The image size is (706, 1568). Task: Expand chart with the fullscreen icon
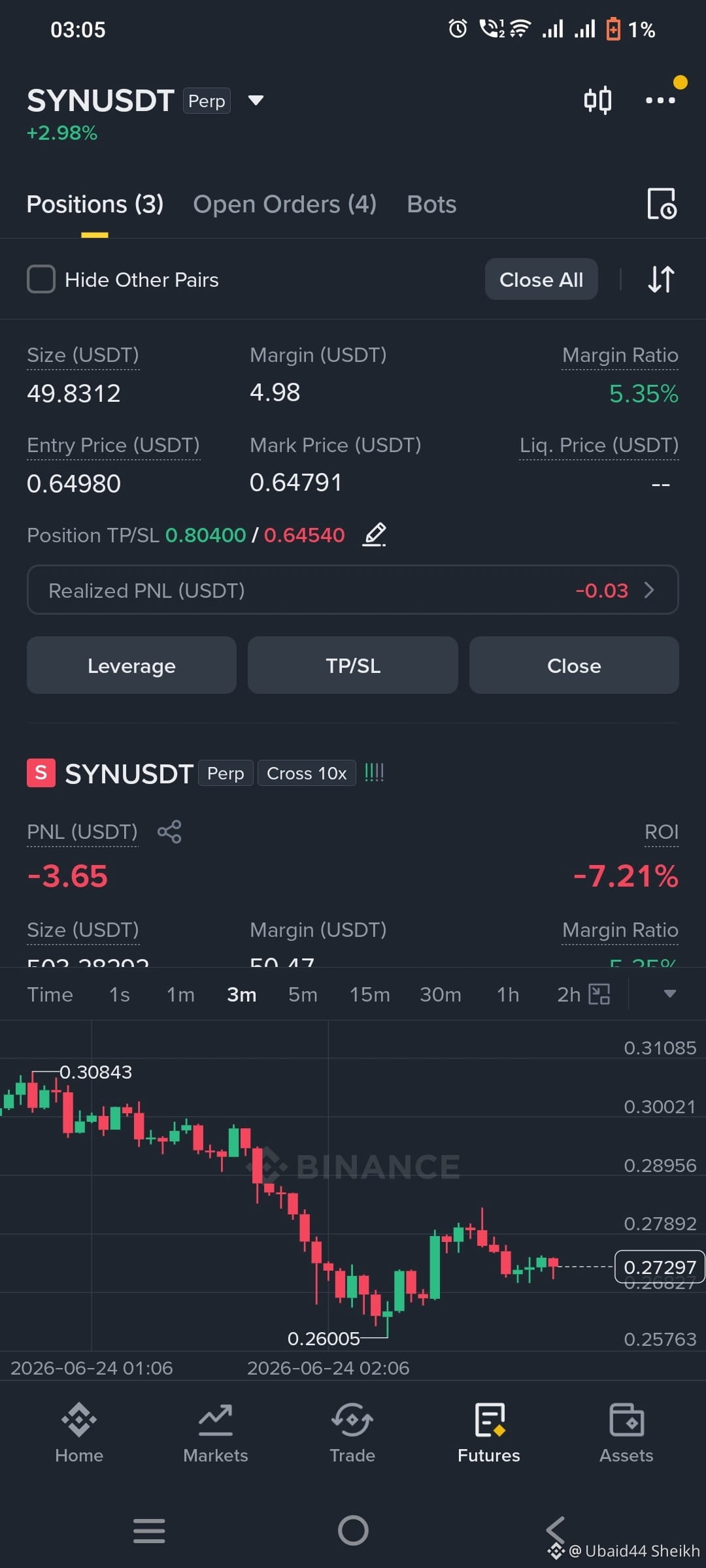click(x=599, y=994)
